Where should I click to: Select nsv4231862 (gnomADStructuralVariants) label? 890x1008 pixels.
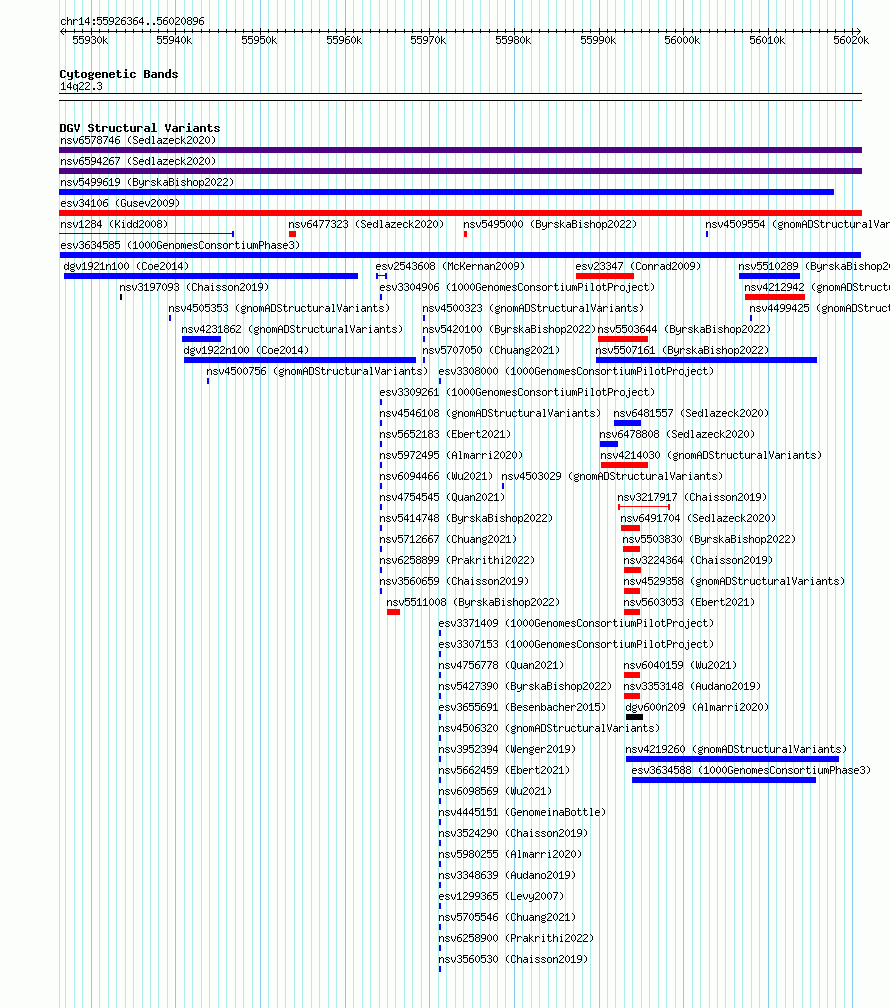pyautogui.click(x=292, y=329)
